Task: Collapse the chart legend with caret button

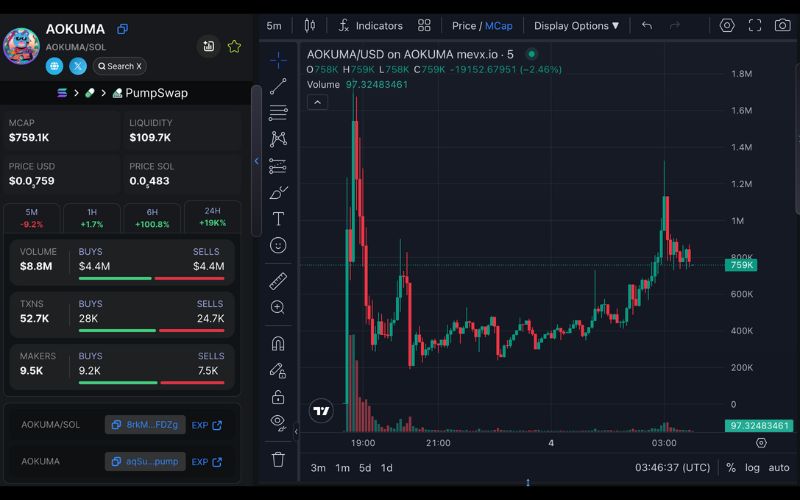Action: click(x=317, y=103)
